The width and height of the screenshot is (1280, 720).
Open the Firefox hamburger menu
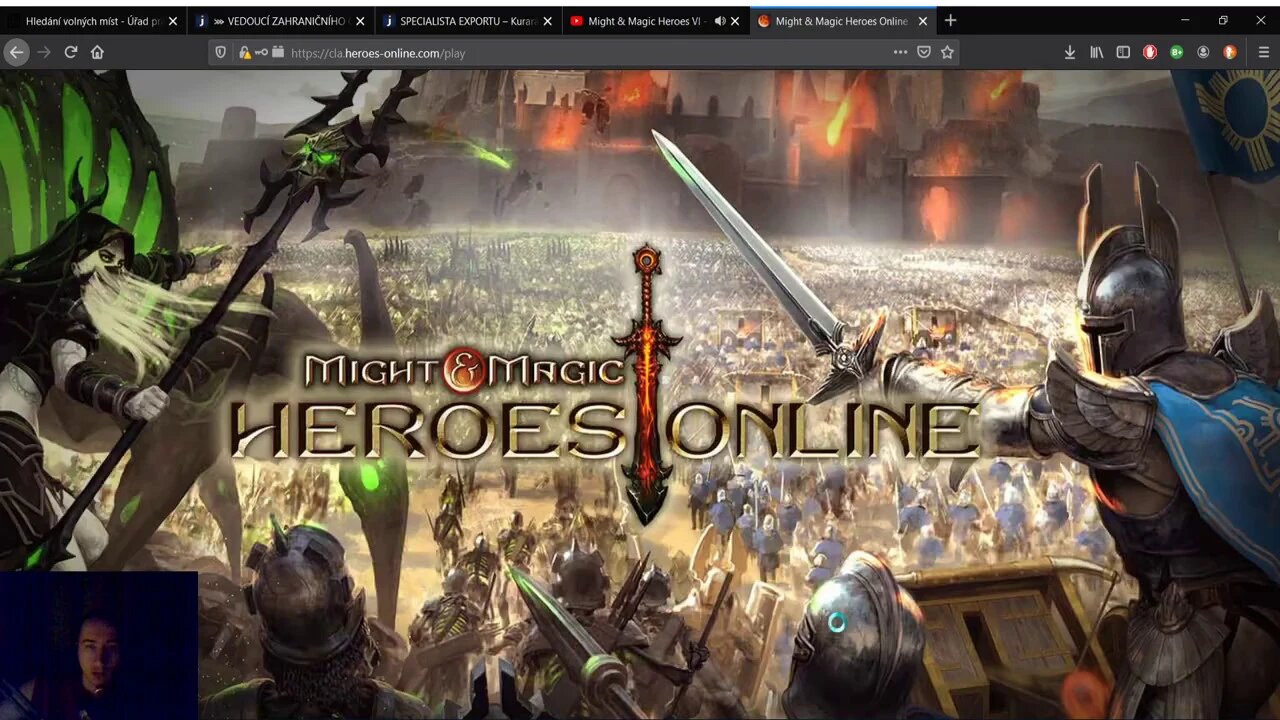pos(1264,52)
